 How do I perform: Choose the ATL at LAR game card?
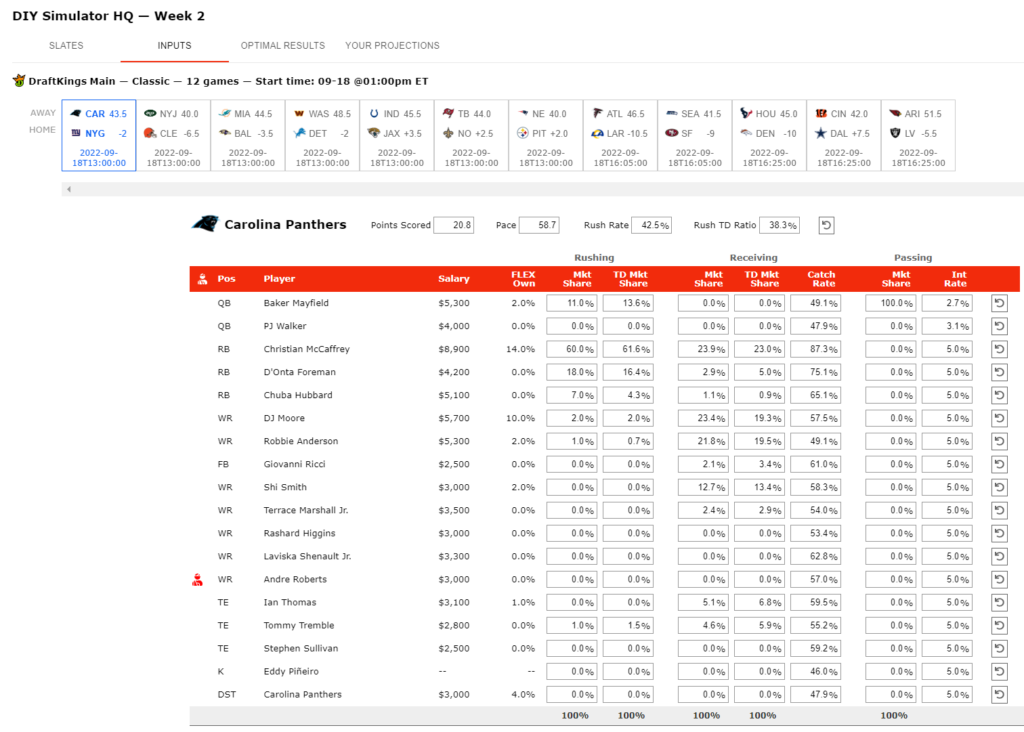(620, 135)
